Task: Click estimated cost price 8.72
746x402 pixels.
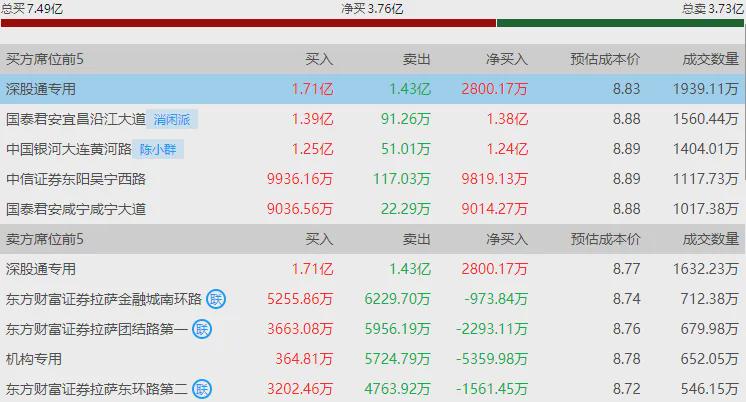Action: [x=627, y=389]
